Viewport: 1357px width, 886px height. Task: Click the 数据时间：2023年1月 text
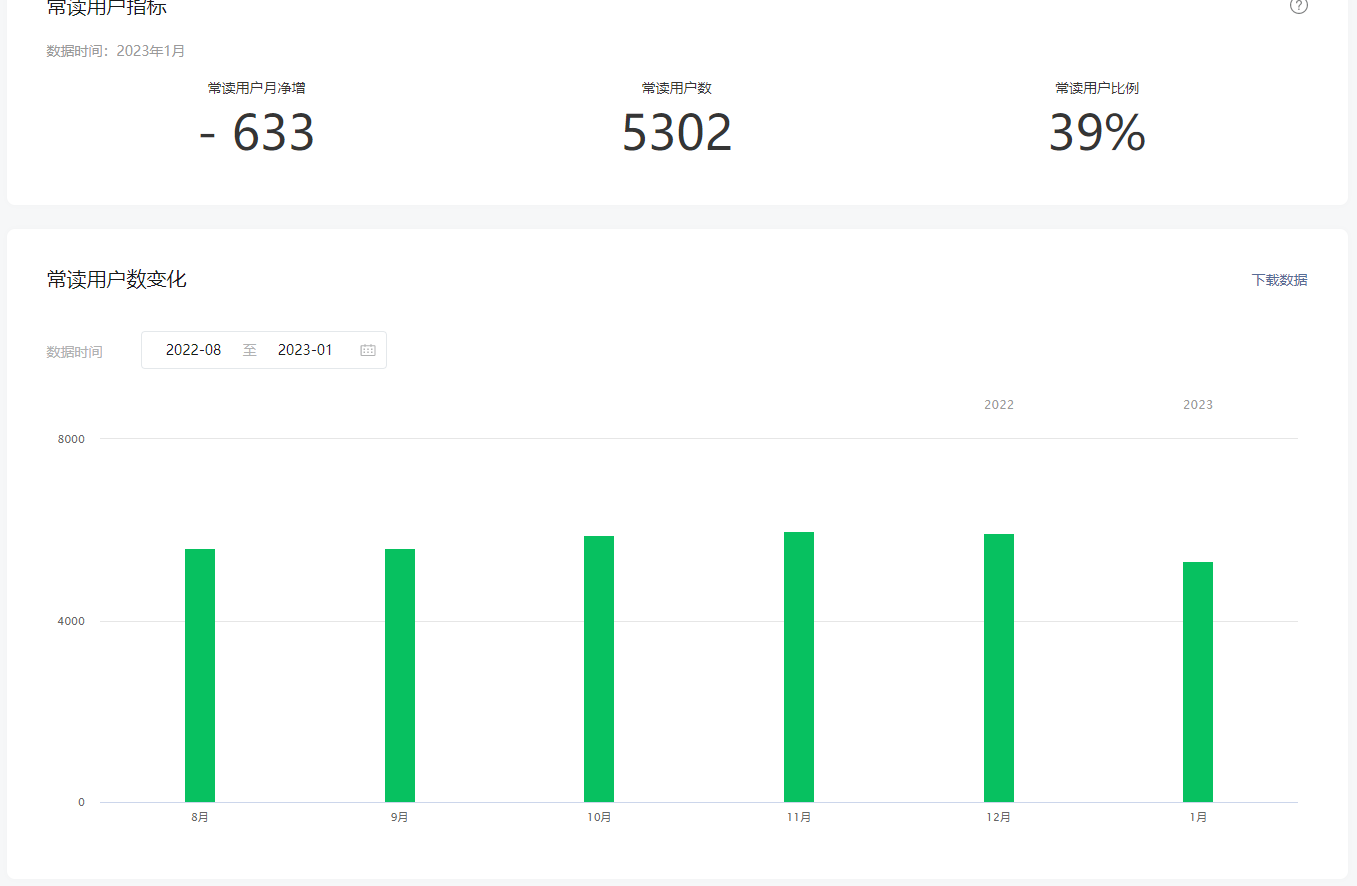116,51
